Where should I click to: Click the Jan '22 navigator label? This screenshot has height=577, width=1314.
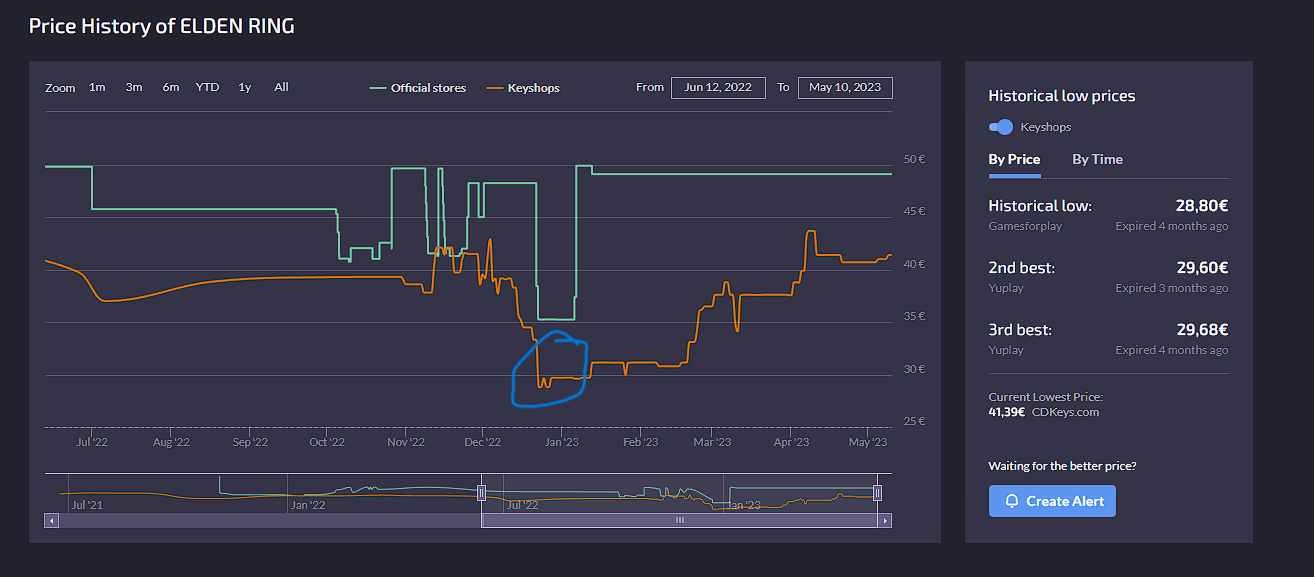(x=307, y=505)
